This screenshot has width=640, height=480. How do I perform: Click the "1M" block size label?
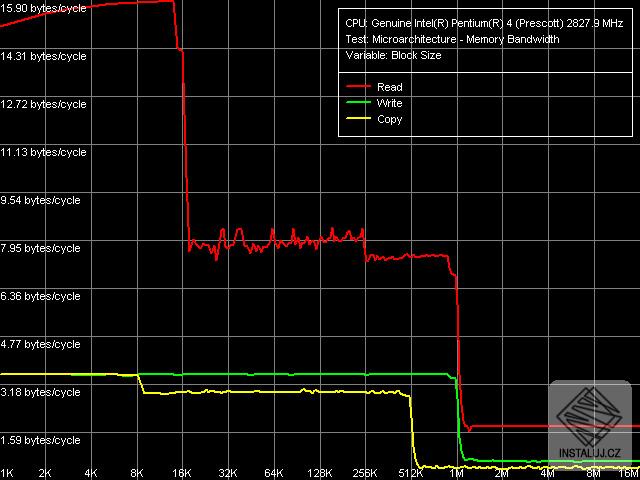point(457,474)
